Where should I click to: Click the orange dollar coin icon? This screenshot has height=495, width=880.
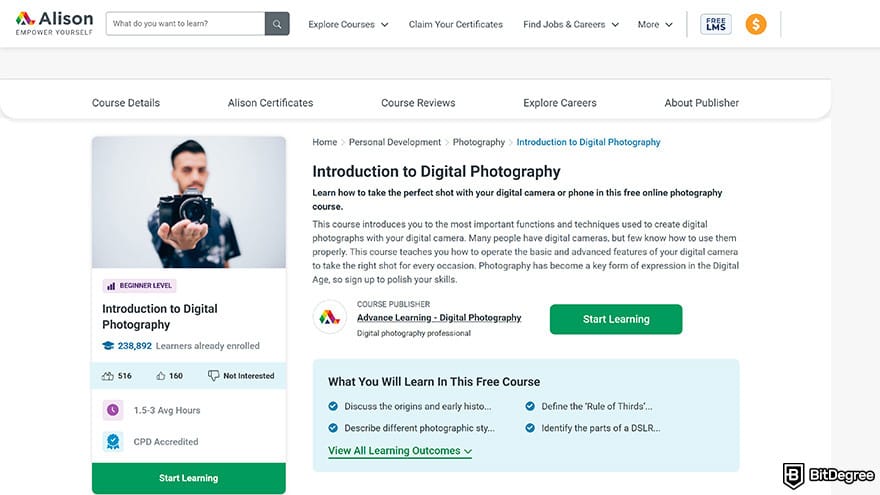pyautogui.click(x=756, y=24)
